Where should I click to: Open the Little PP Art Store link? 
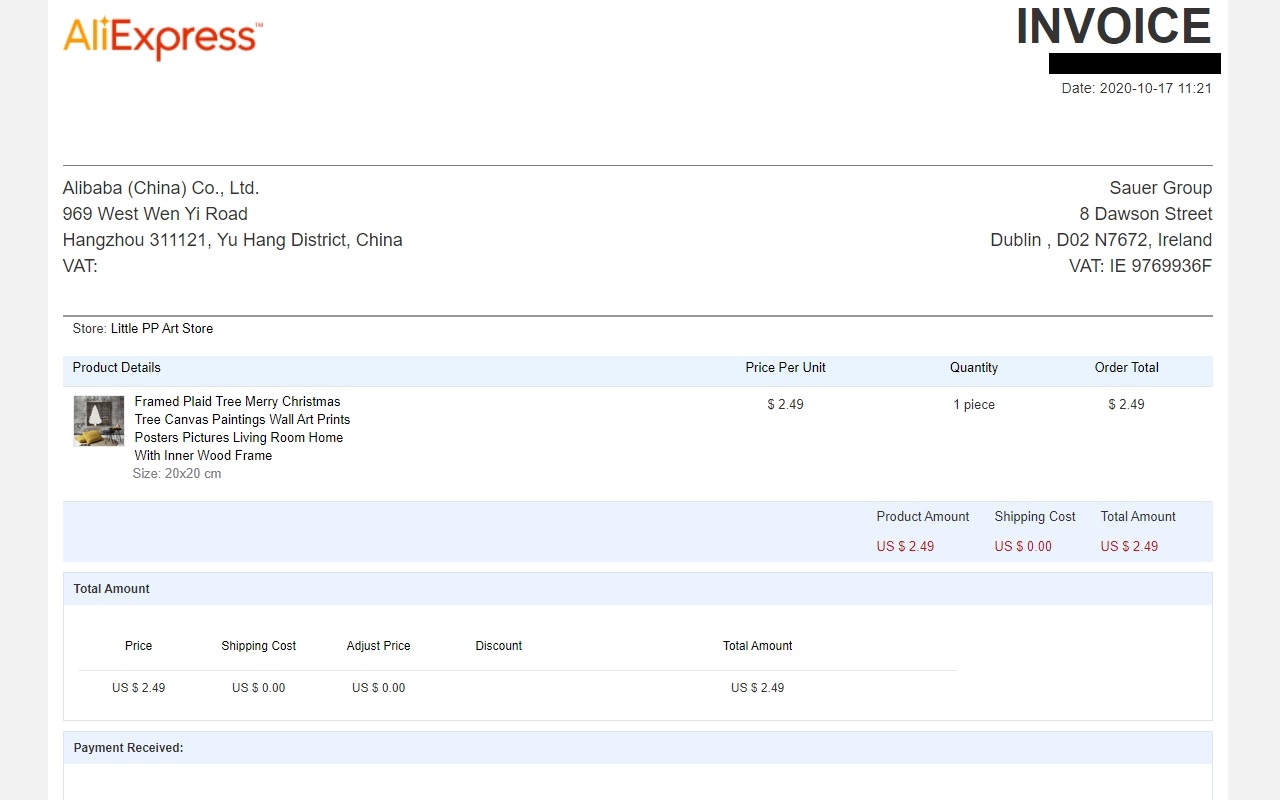(x=161, y=328)
